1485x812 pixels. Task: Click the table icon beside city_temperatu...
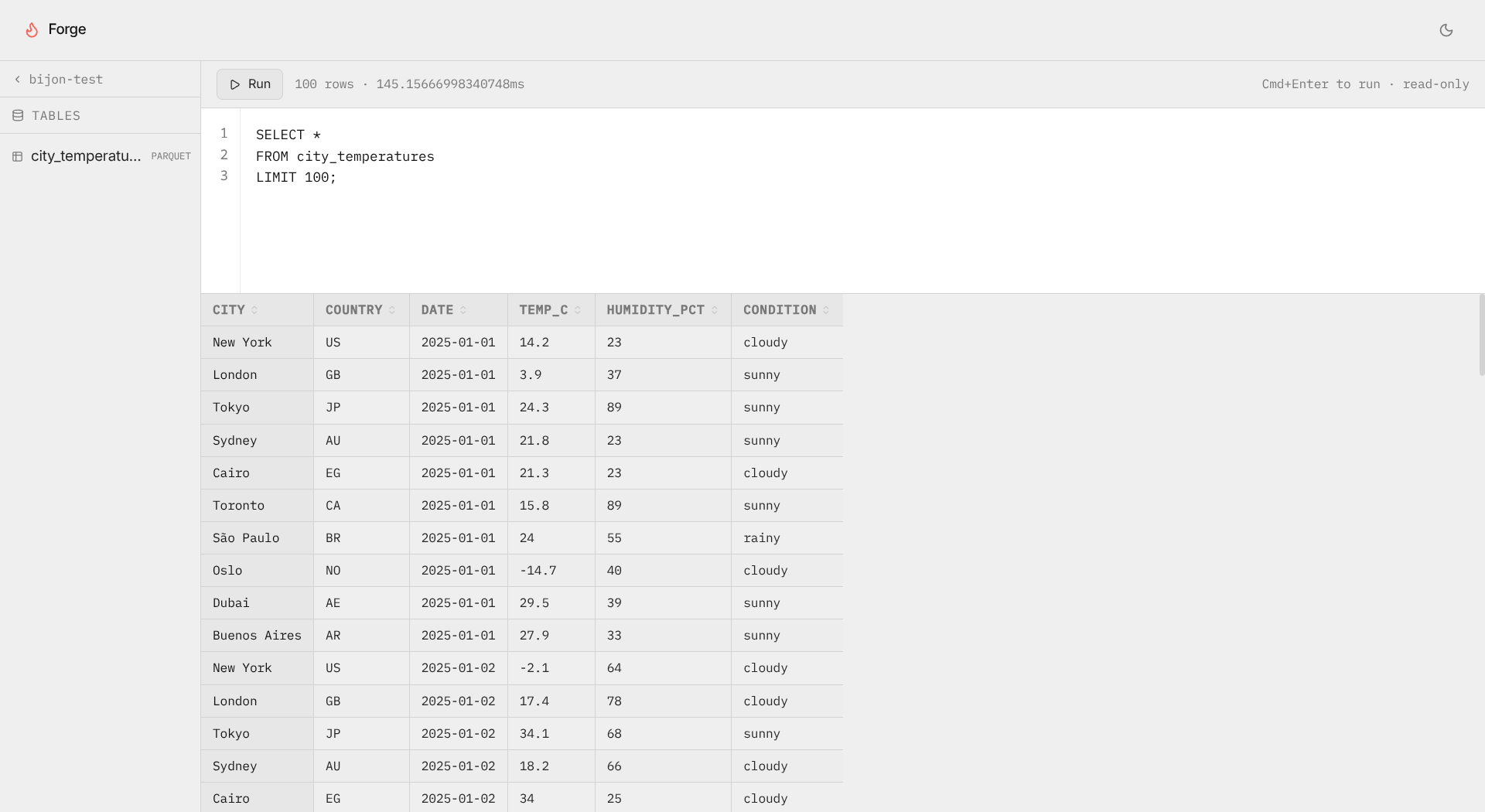pos(17,156)
